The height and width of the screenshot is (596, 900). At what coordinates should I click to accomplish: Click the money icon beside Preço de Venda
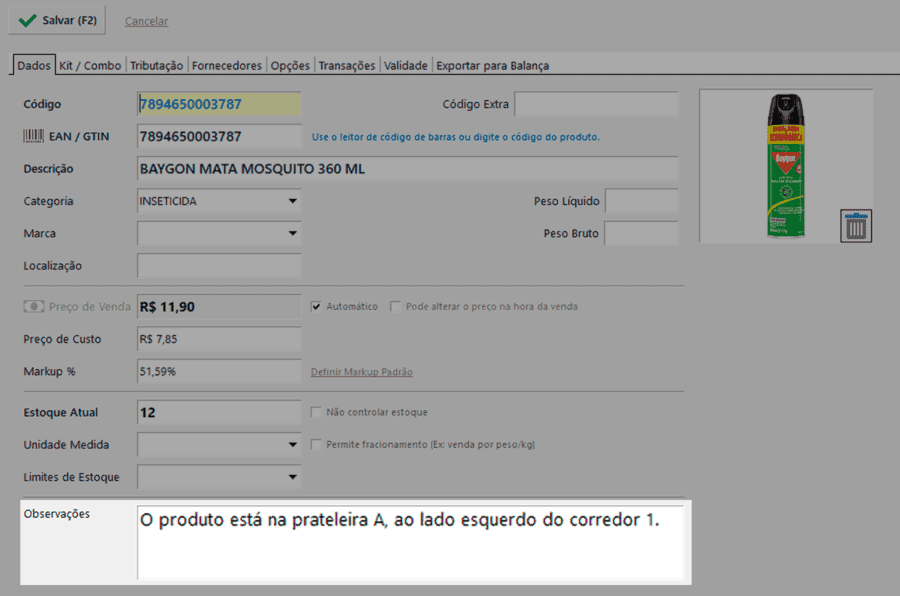click(x=33, y=307)
